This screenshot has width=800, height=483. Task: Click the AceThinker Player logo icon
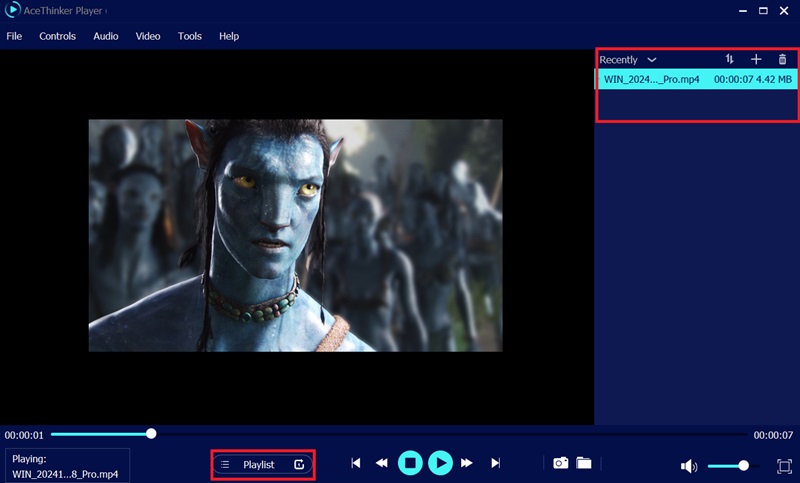click(12, 10)
